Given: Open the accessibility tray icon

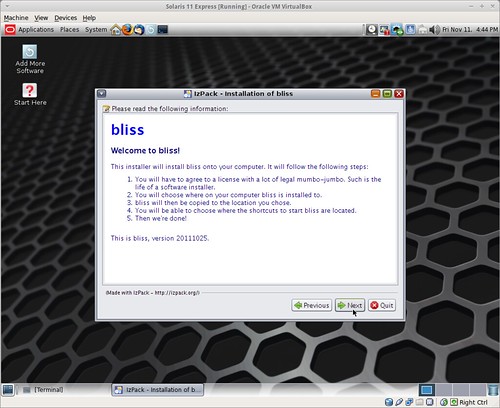Looking at the screenshot, I should pyautogui.click(x=410, y=30).
